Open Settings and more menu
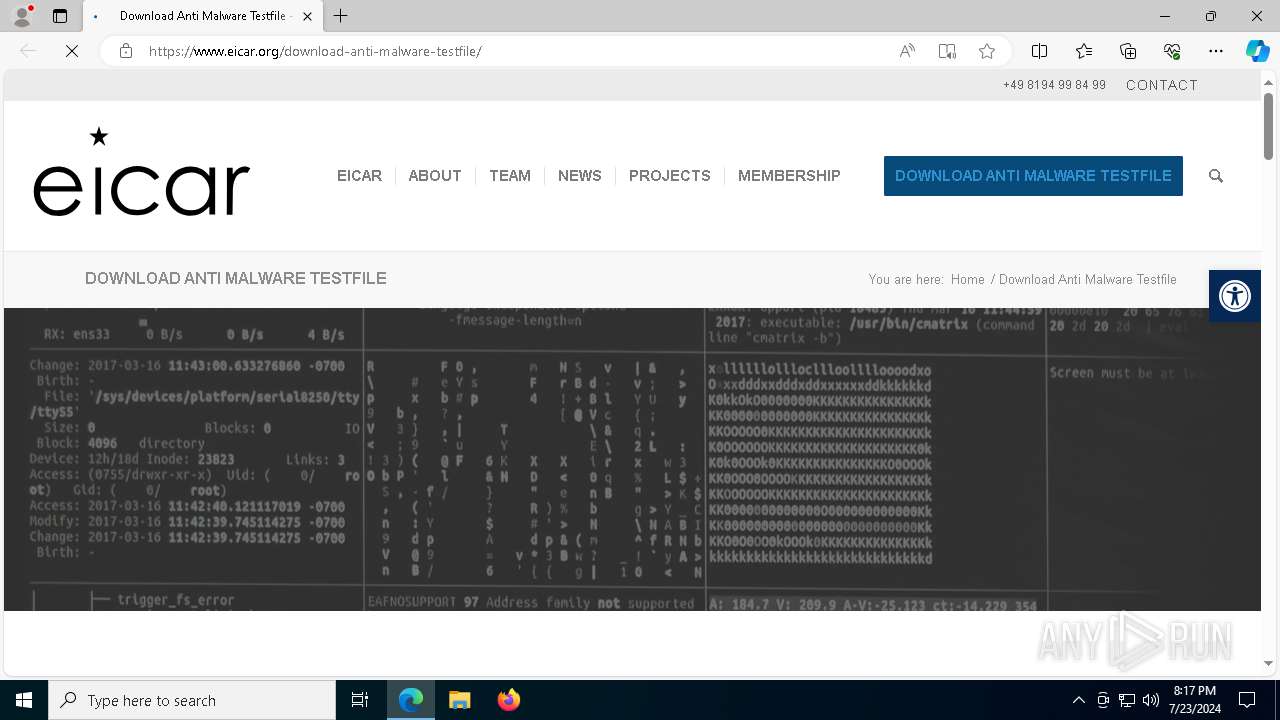Screen dimensions: 1280x720 pos(1216,51)
